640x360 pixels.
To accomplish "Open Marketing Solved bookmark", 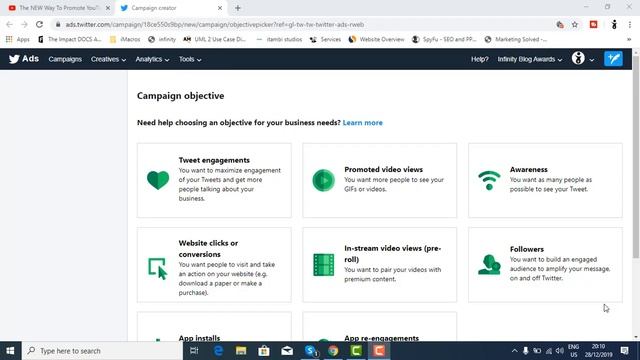I will coord(516,39).
